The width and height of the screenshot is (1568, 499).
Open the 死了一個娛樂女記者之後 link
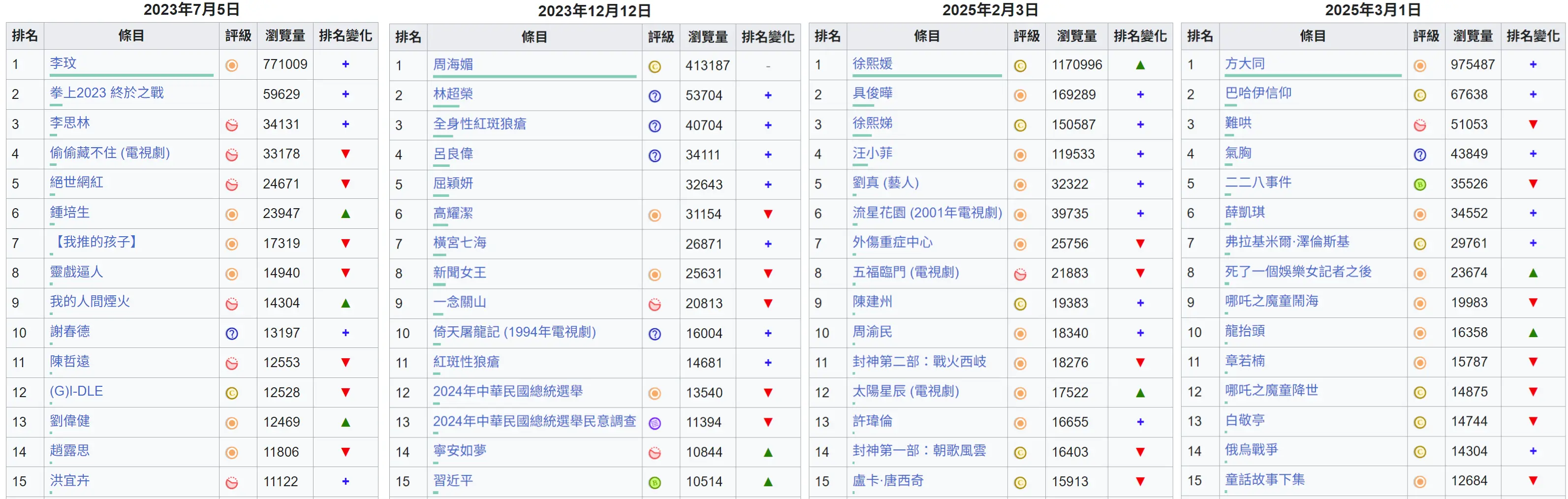[1298, 272]
